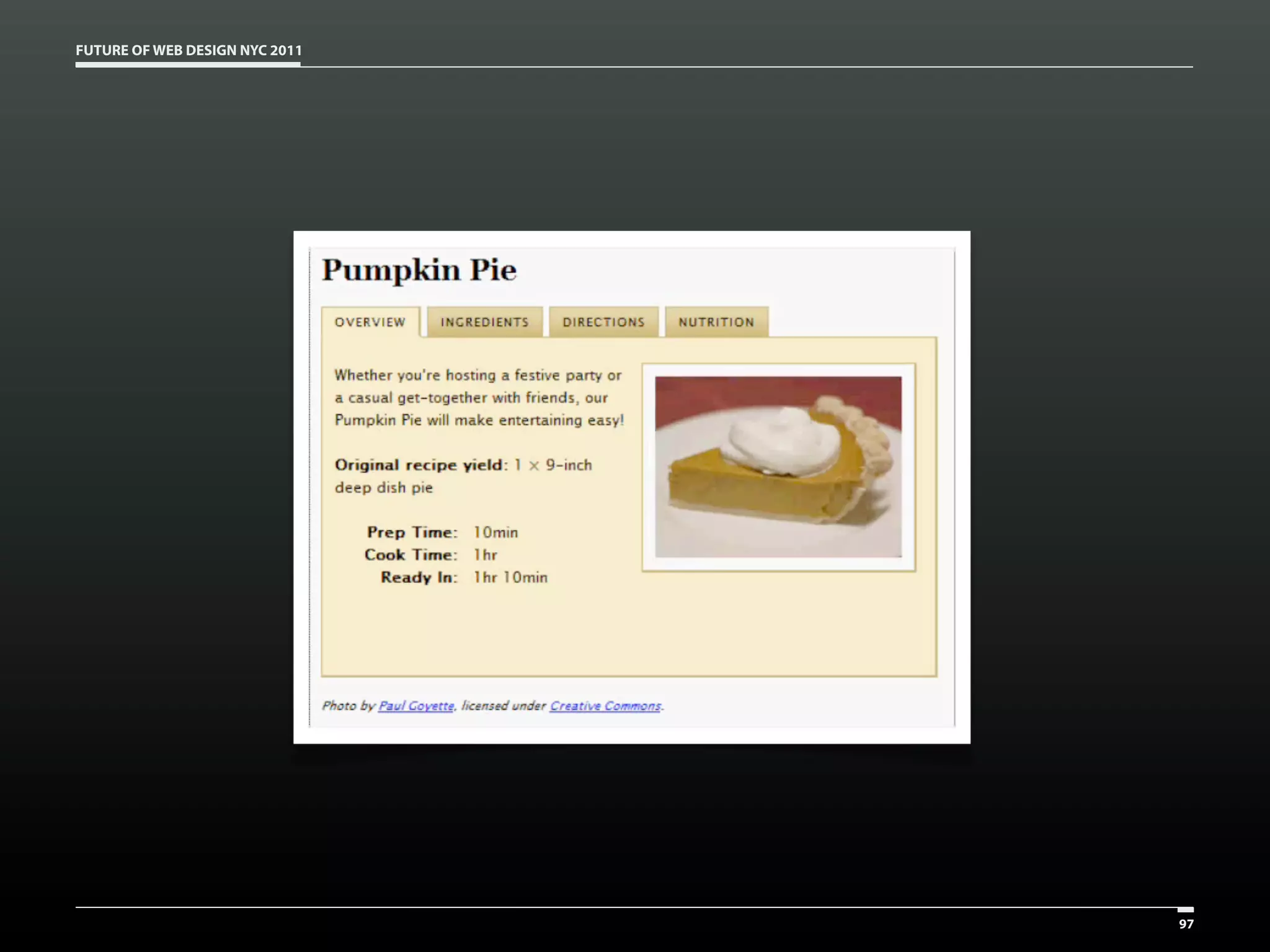Click the Prep Time label
1270x952 pixels.
(x=412, y=532)
